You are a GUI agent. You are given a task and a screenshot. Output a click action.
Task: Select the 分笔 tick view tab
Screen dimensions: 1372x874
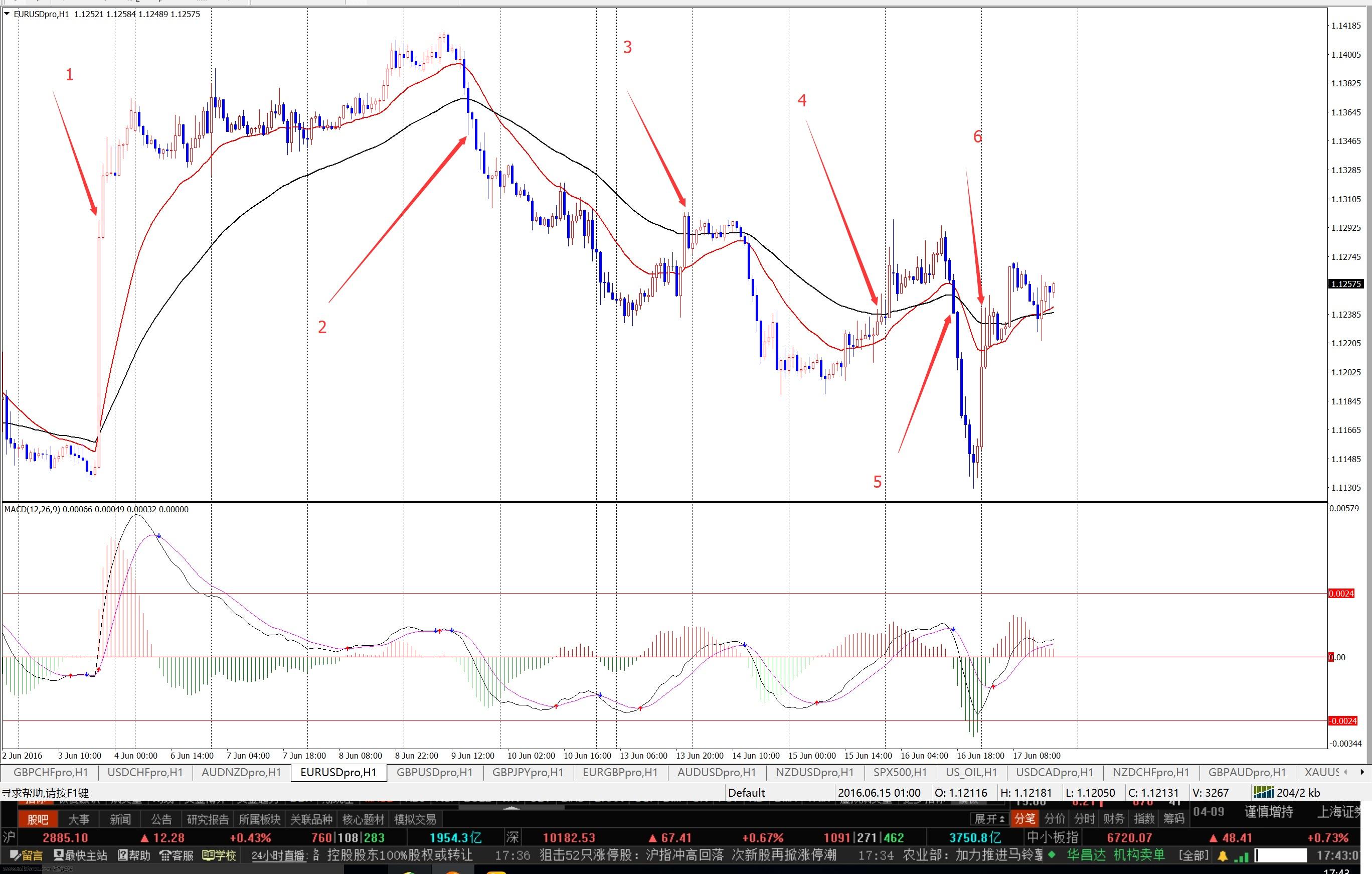pyautogui.click(x=1025, y=819)
